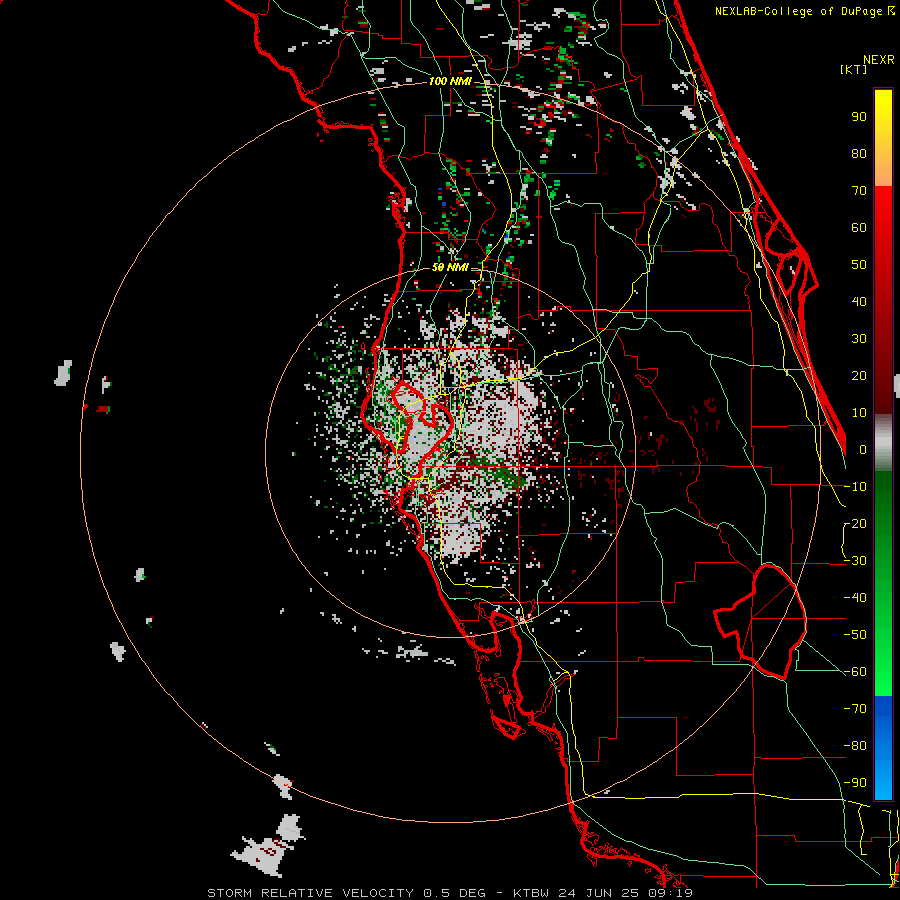Pick the "50" scale label
The height and width of the screenshot is (900, 900).
(x=859, y=265)
